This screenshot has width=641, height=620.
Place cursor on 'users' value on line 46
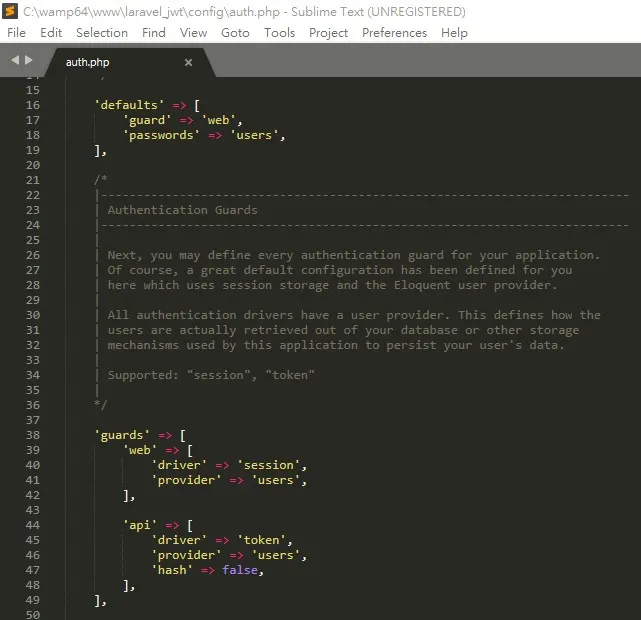click(x=276, y=555)
